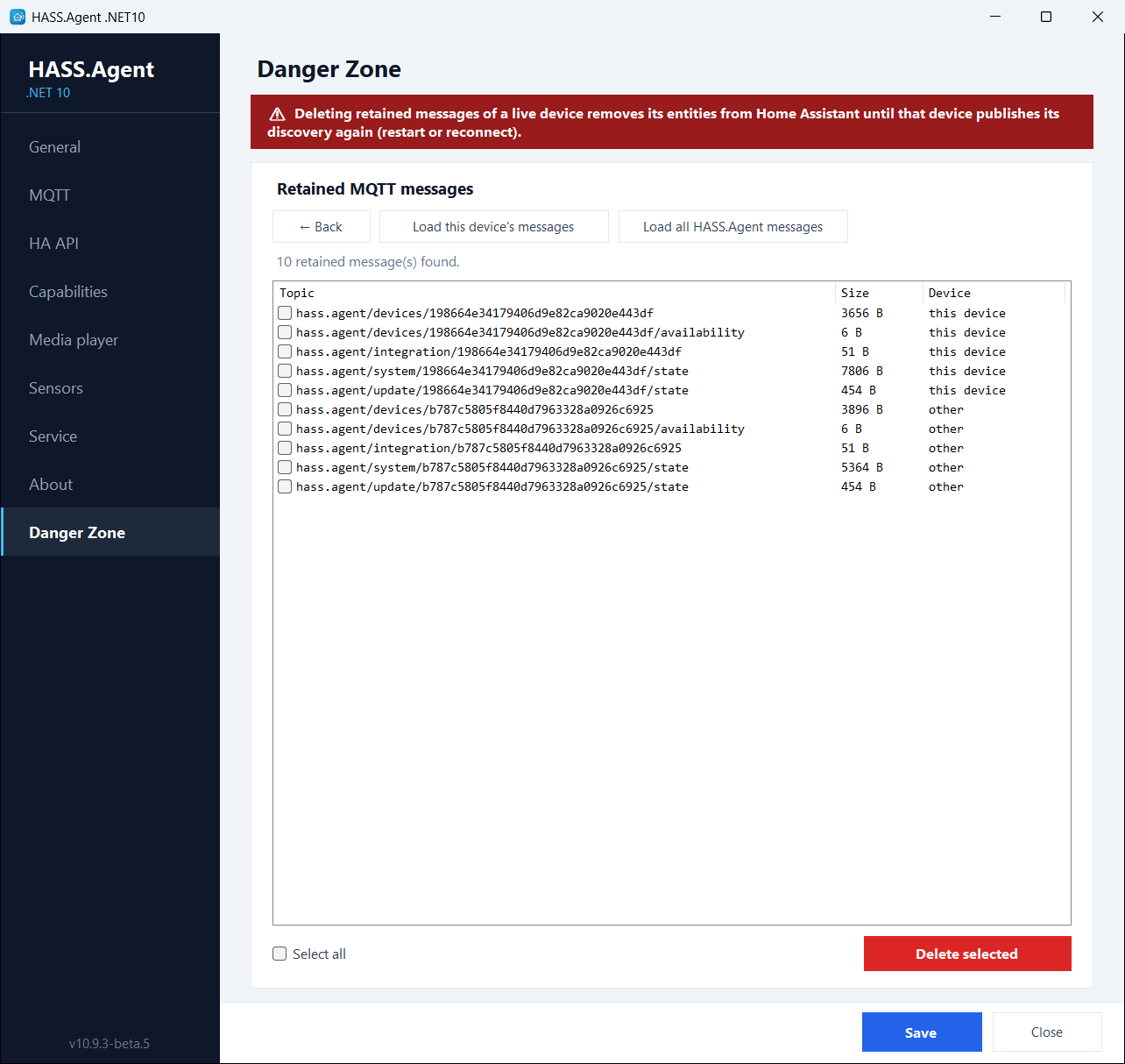Viewport: 1125px width, 1064px height.
Task: Click the HASS.Agent app icon in the title bar
Action: coord(18,17)
